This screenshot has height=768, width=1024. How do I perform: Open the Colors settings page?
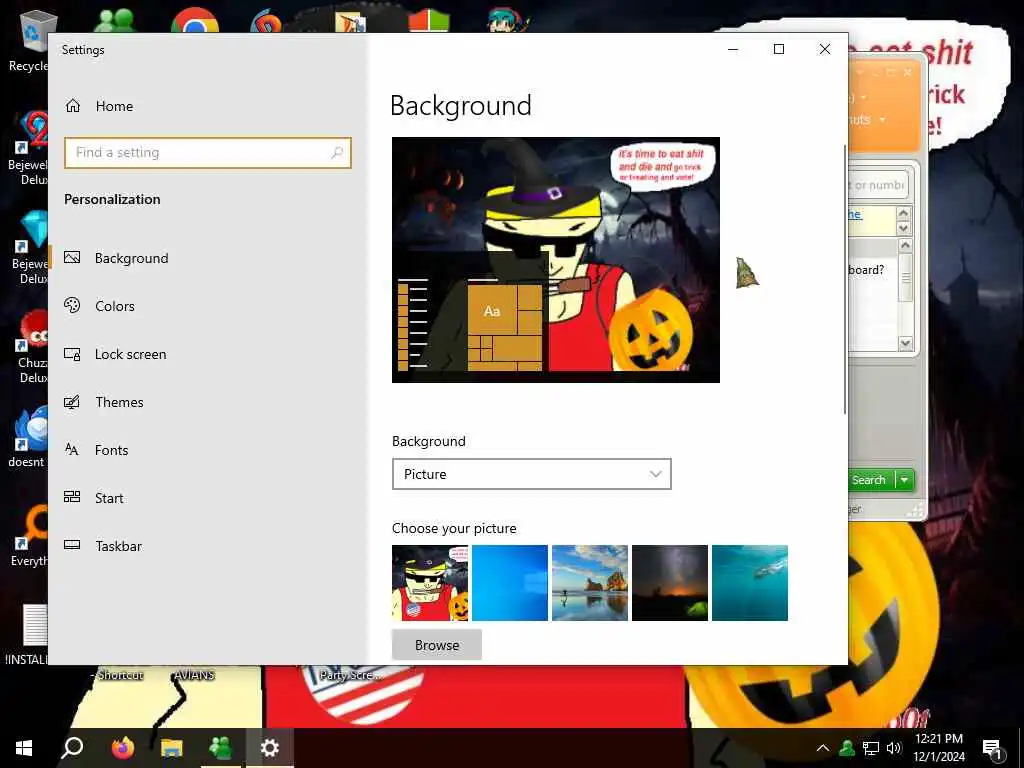tap(114, 306)
